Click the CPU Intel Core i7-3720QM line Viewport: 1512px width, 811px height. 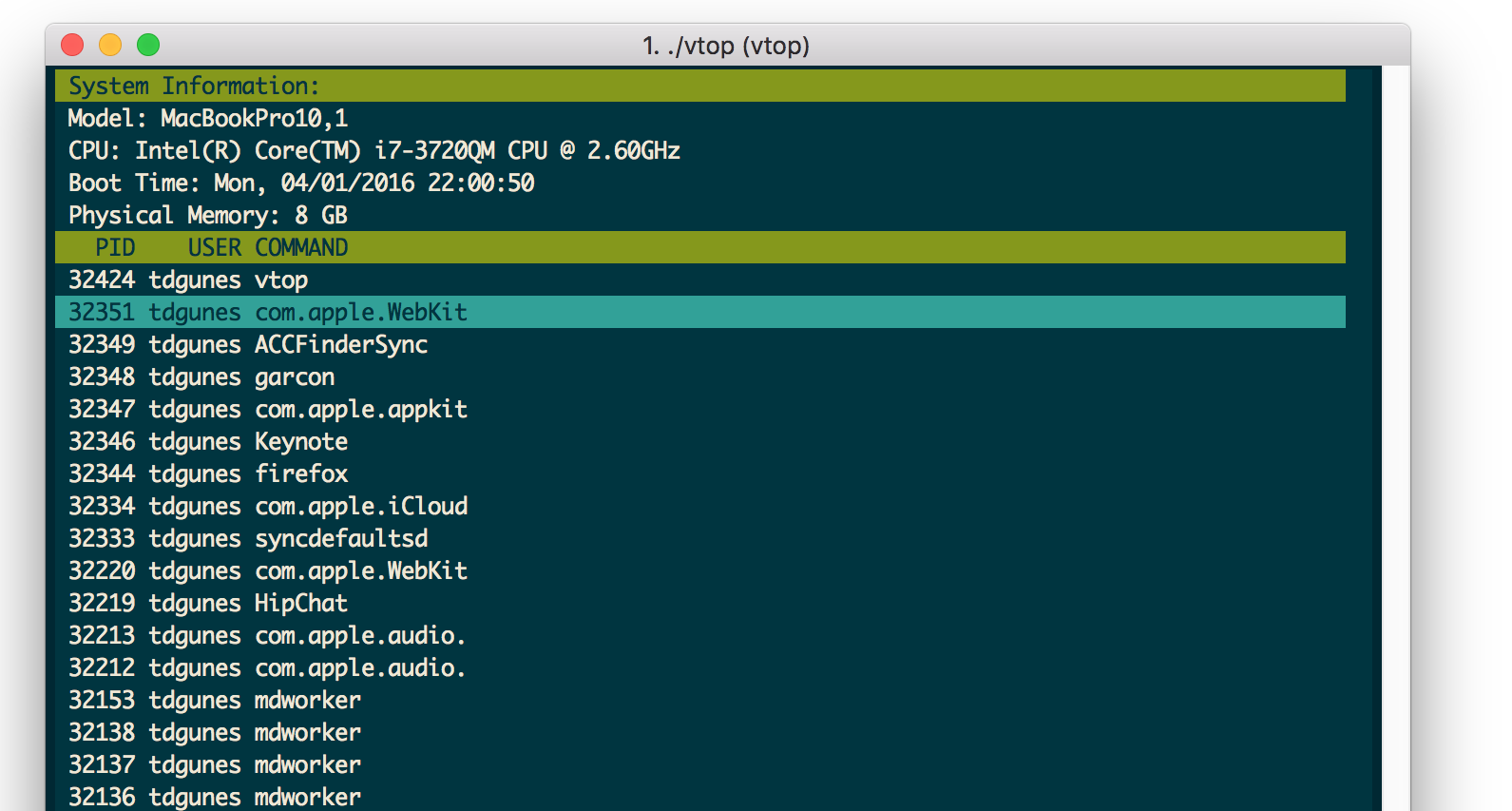tap(374, 150)
